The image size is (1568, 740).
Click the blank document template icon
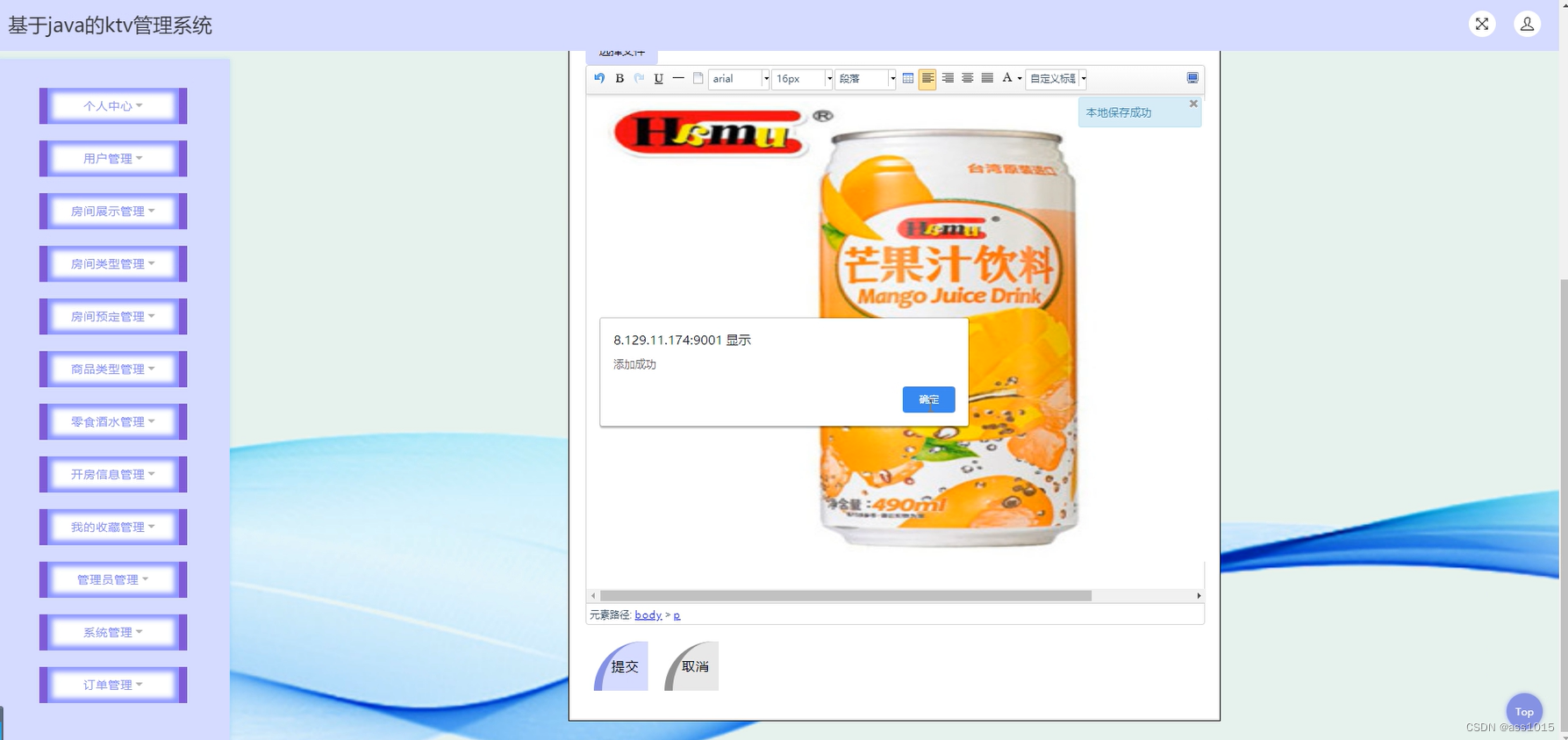coord(698,78)
